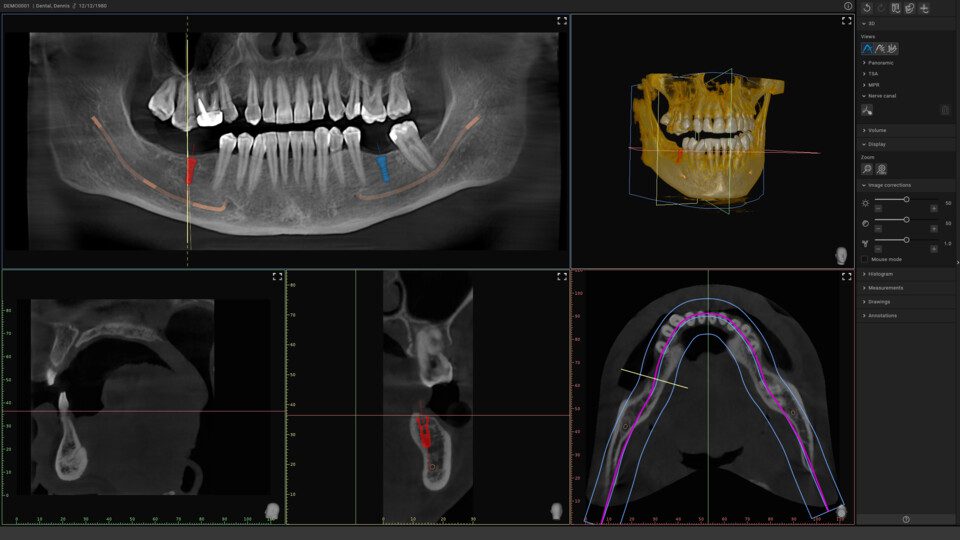Expand the Histogram section
The height and width of the screenshot is (540, 960).
coord(881,273)
